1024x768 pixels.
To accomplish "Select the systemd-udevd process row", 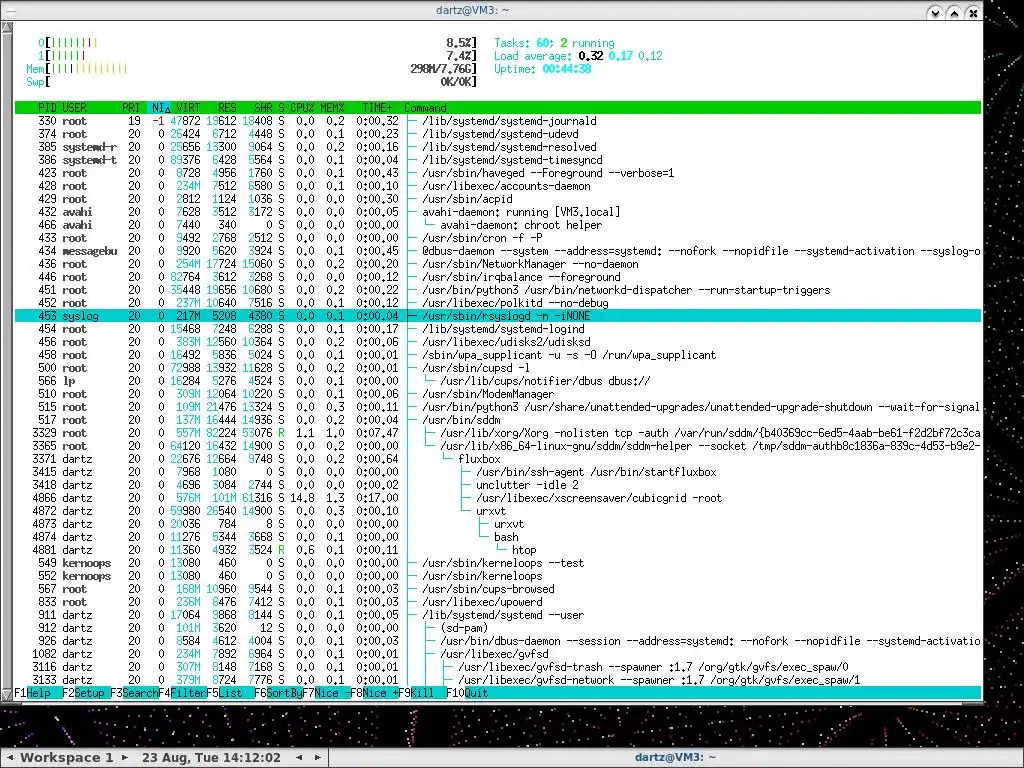I will point(498,134).
